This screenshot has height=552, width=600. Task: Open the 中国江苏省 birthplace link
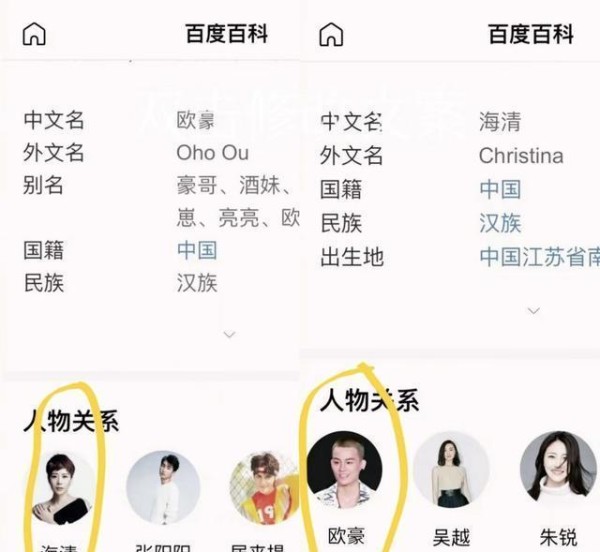[x=540, y=257]
